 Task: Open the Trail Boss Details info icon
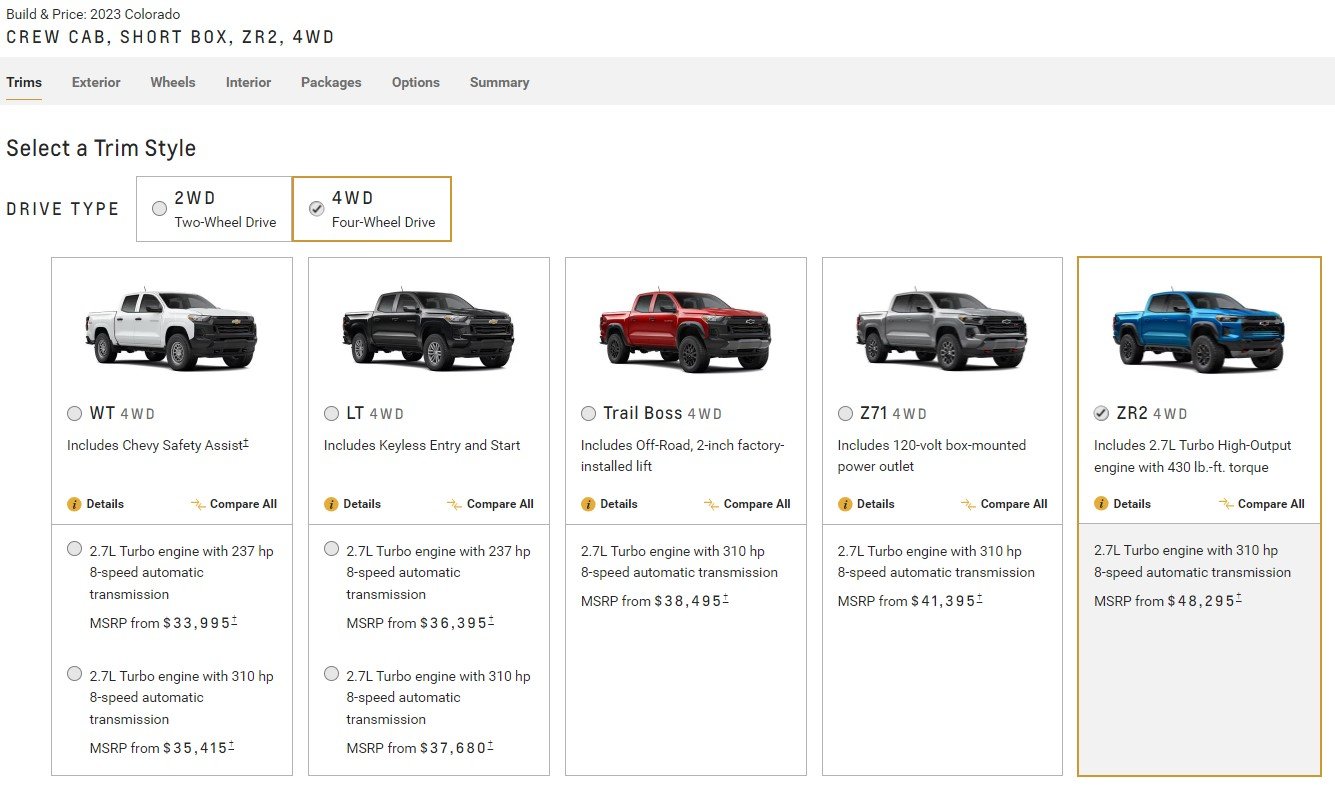pos(588,504)
